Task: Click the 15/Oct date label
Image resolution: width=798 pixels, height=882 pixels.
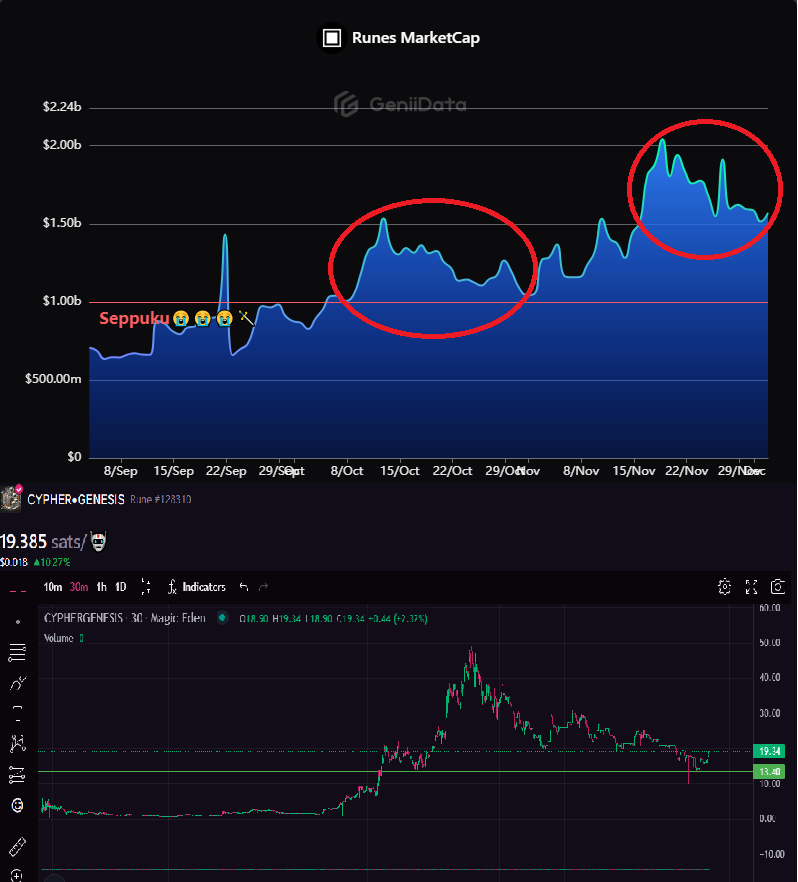Action: (x=400, y=471)
